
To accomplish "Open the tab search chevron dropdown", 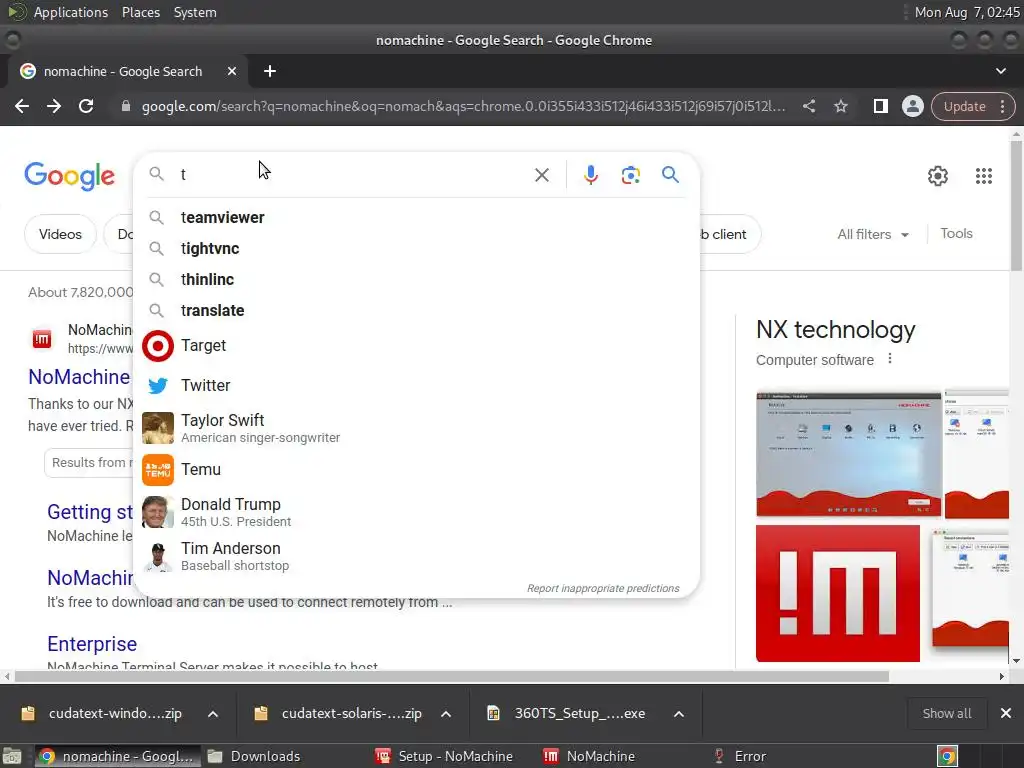I will [x=1000, y=71].
